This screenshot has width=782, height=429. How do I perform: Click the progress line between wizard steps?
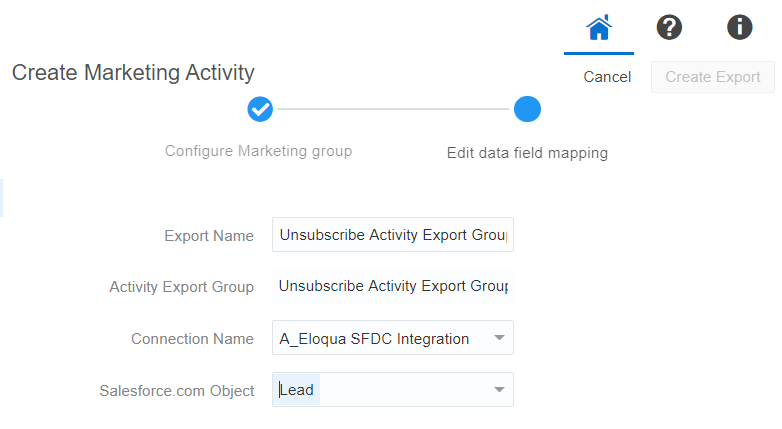pos(393,109)
